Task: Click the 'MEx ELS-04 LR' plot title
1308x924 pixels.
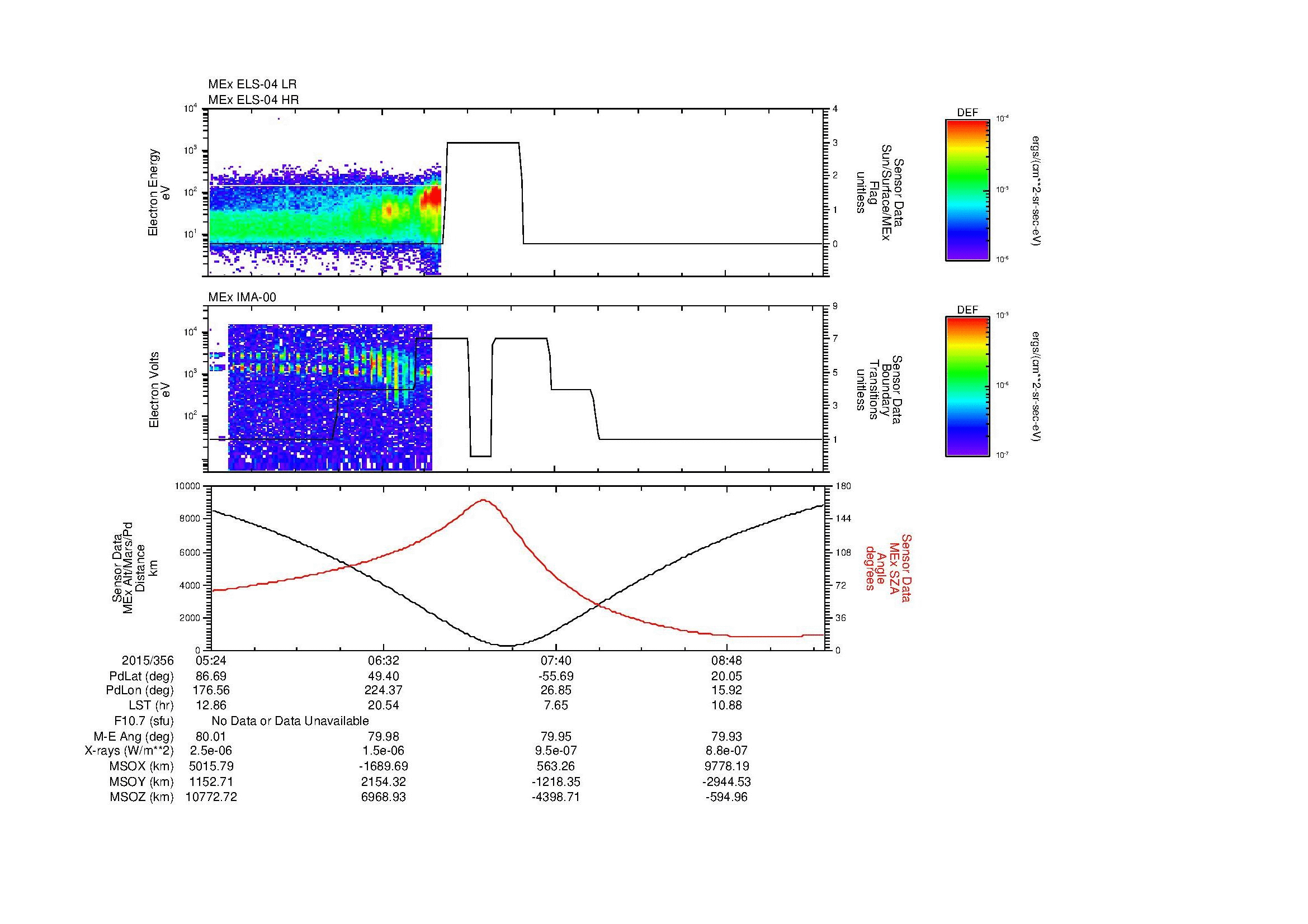Action: coord(252,84)
